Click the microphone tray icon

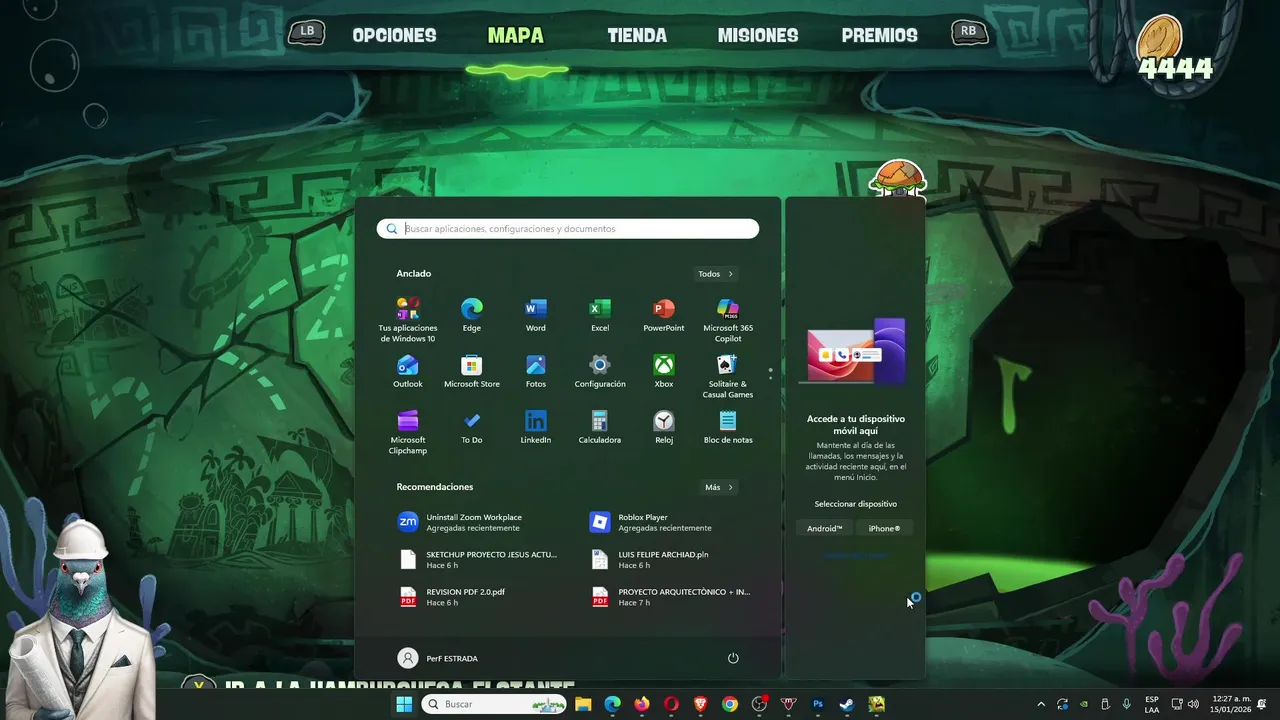(x=1127, y=704)
